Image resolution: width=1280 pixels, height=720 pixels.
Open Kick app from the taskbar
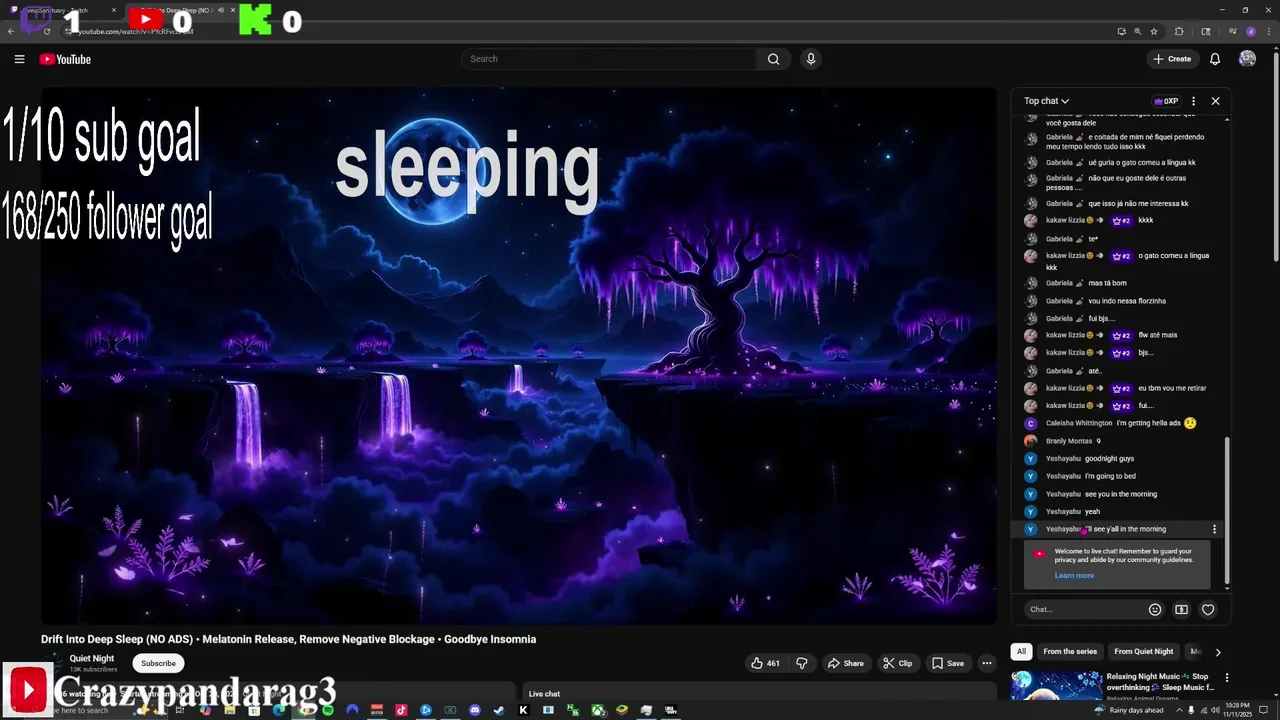coord(523,710)
